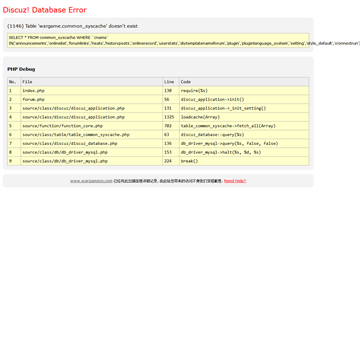Click the File column header
The width and height of the screenshot is (360, 360).
click(x=92, y=82)
